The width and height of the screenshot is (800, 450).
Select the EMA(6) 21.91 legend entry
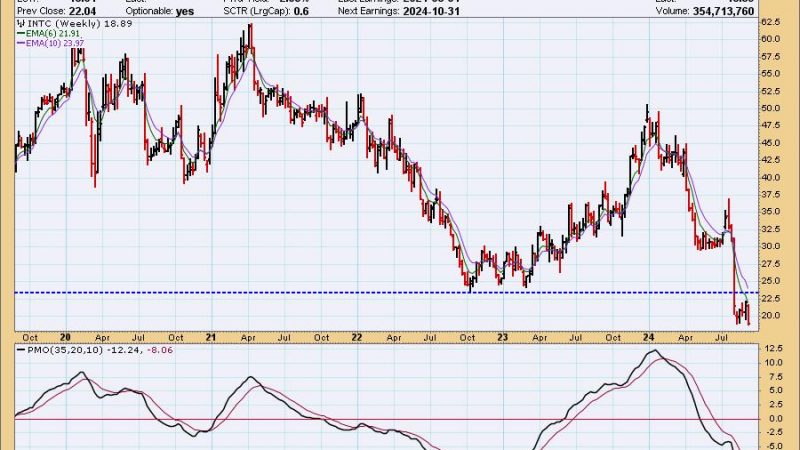pyautogui.click(x=49, y=34)
